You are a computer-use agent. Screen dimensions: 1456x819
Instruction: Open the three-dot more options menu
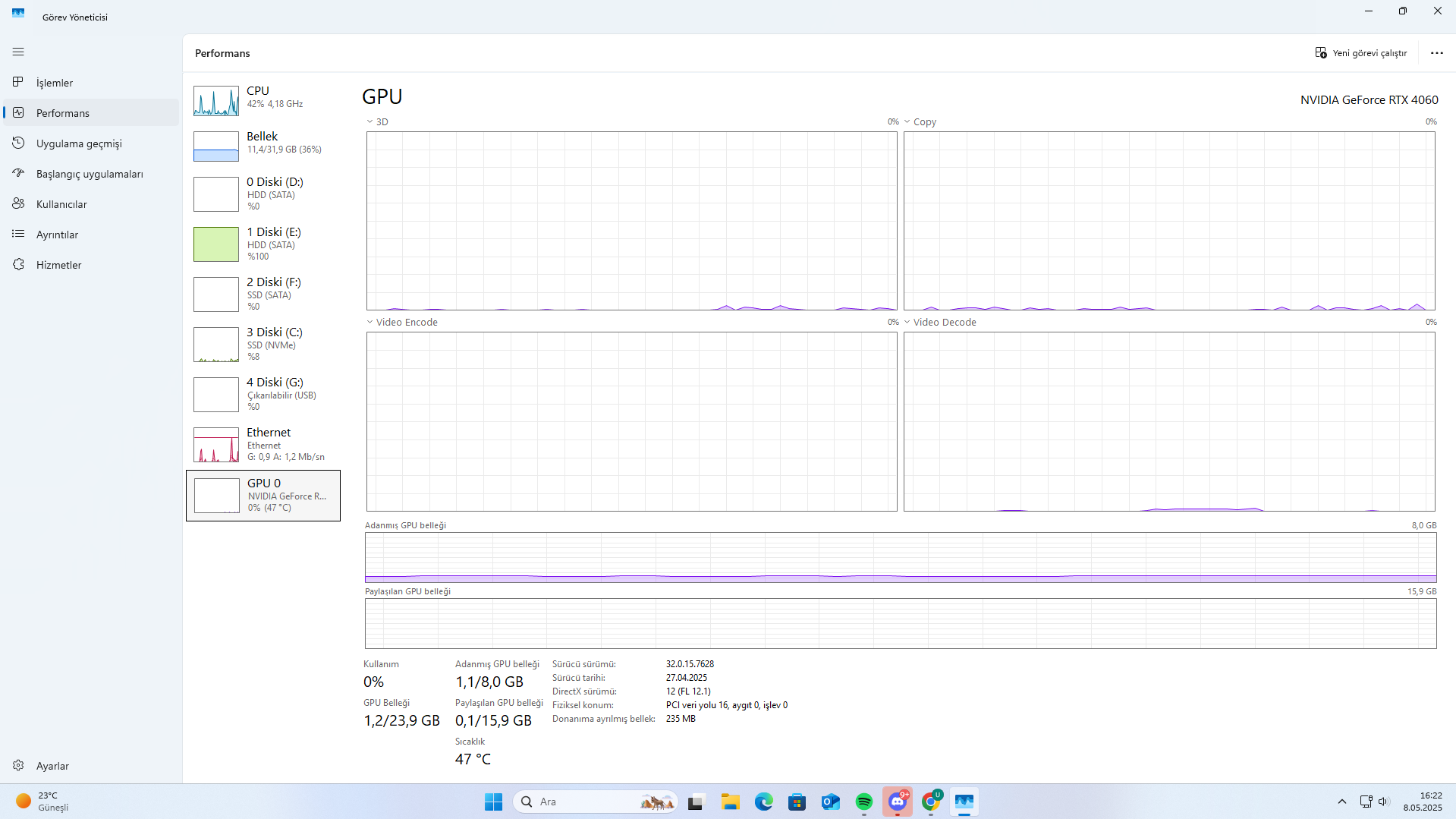(x=1436, y=53)
